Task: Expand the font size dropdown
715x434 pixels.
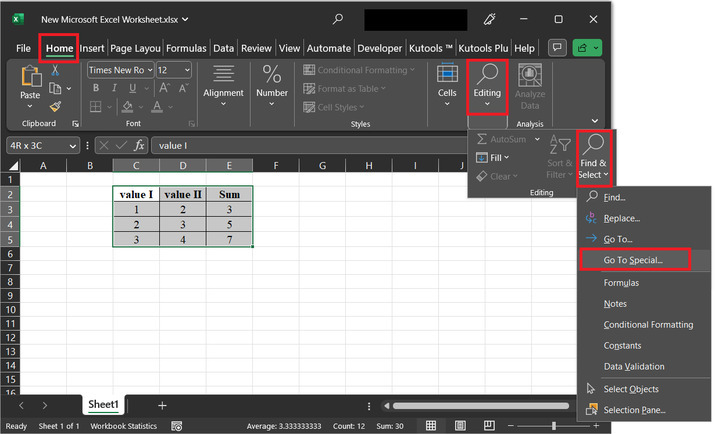Action: click(187, 70)
